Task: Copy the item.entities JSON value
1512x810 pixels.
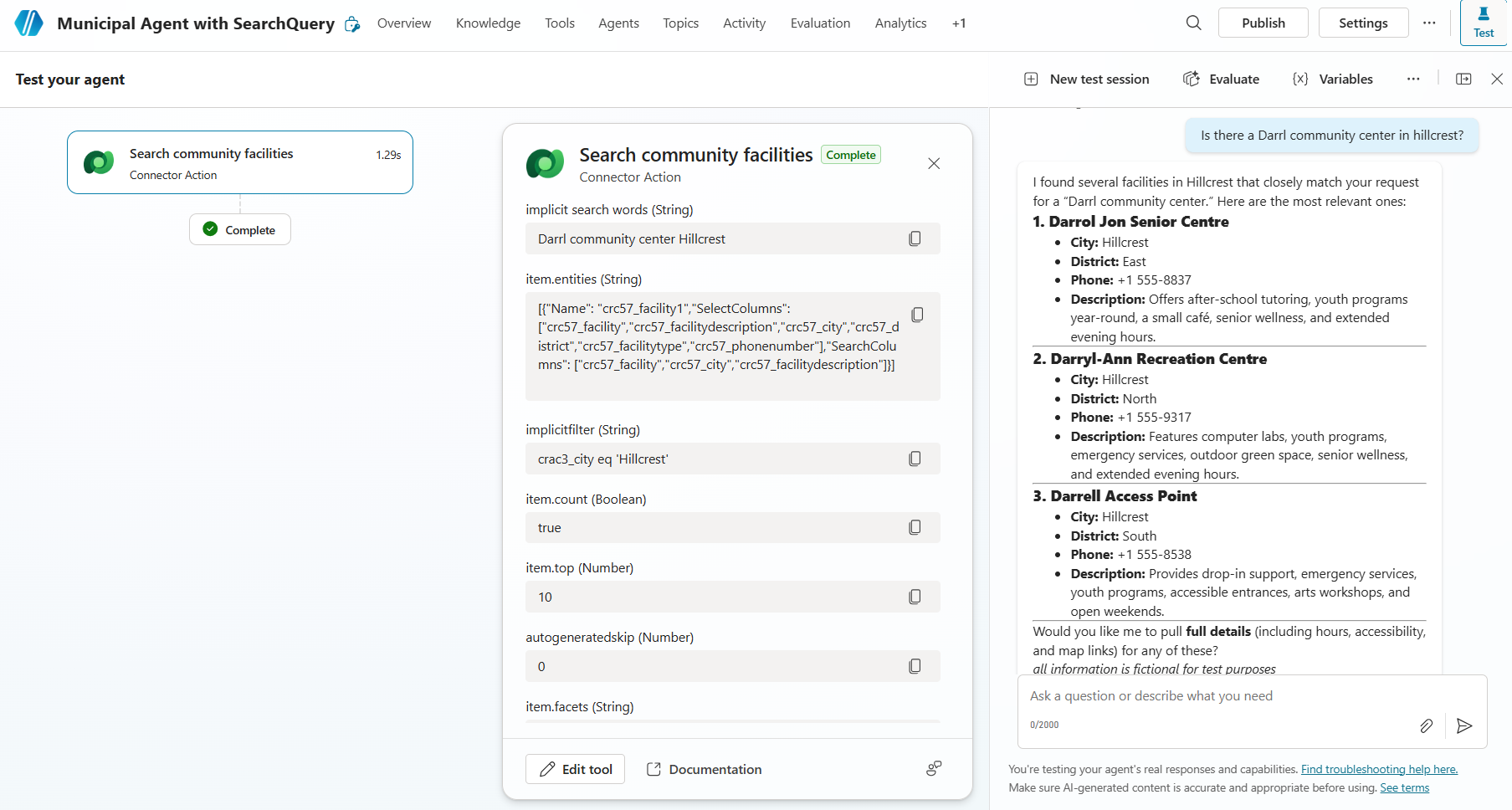Action: coord(917,315)
